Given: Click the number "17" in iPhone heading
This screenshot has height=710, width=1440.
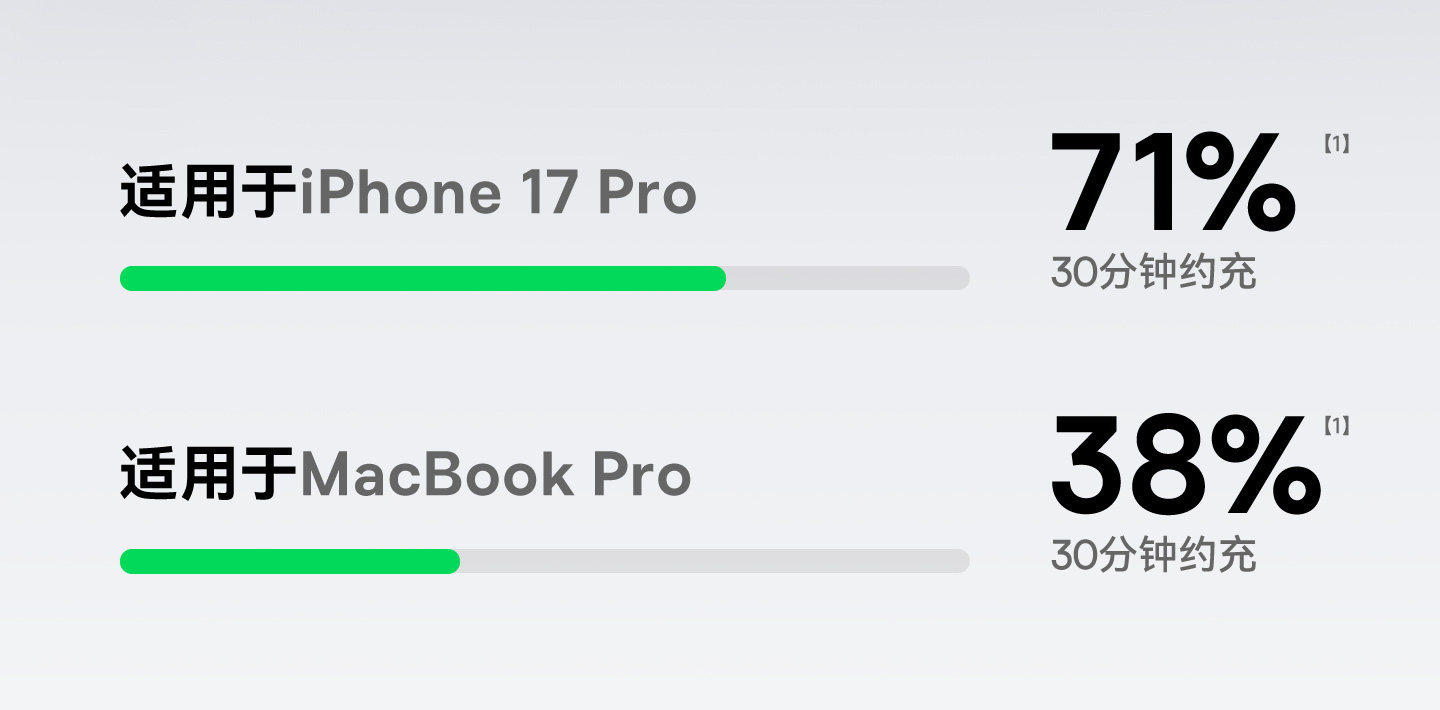Looking at the screenshot, I should pyautogui.click(x=547, y=192).
